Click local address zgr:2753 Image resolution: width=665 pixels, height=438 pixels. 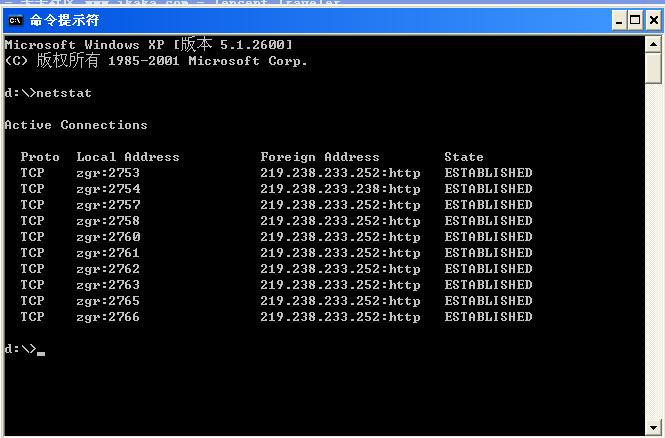click(x=108, y=173)
